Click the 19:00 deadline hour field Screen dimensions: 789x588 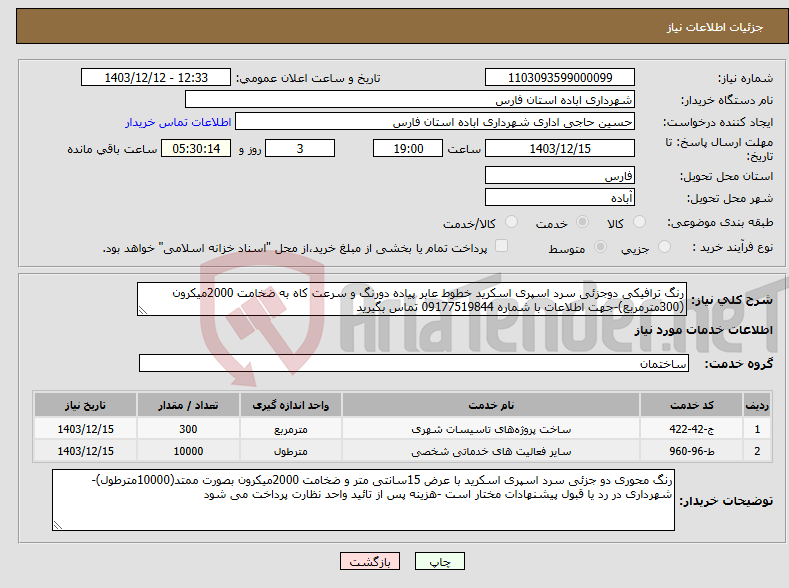[x=408, y=148]
